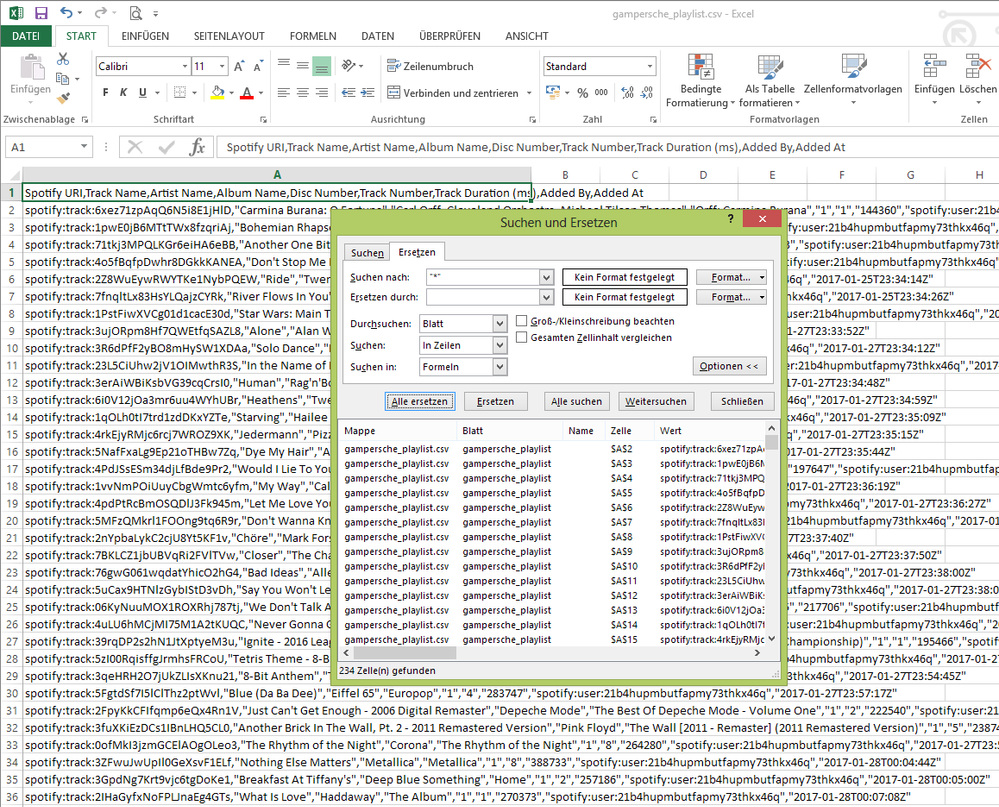Increase font size with the large A
The width and height of the screenshot is (999, 807).
239,66
